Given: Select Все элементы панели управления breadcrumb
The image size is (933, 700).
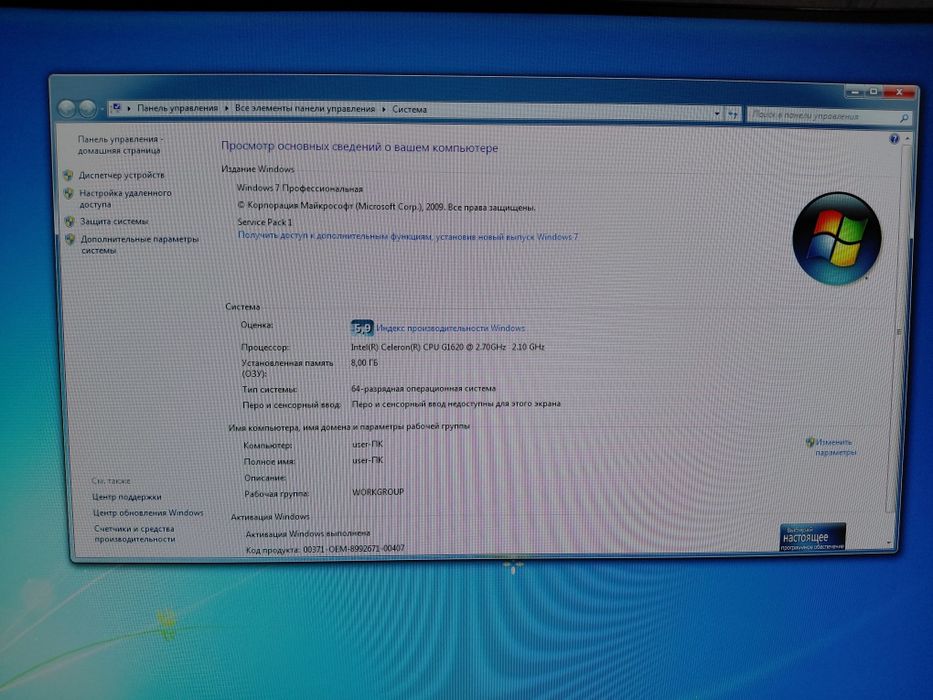Looking at the screenshot, I should pyautogui.click(x=305, y=109).
